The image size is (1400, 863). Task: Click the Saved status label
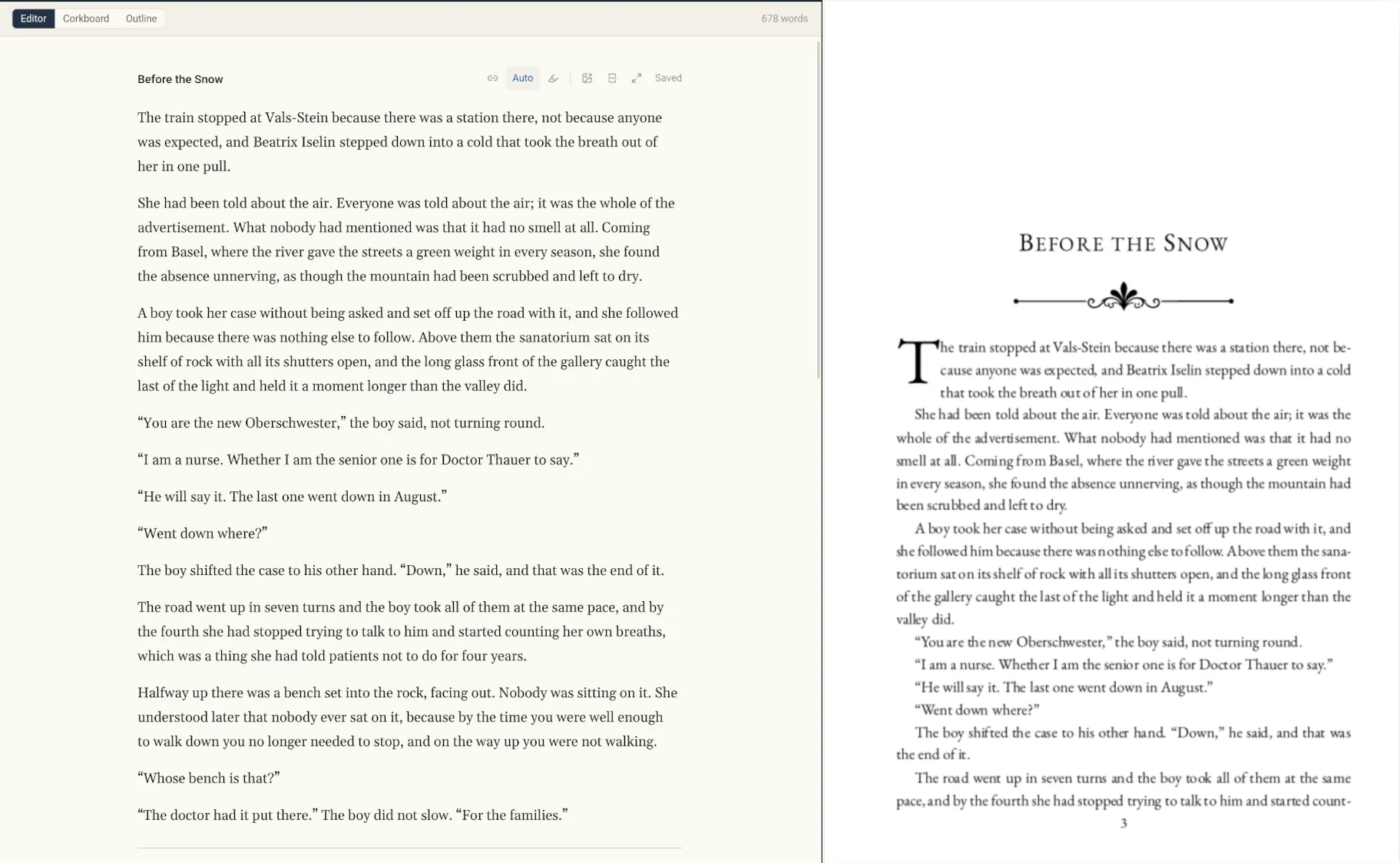pyautogui.click(x=668, y=78)
